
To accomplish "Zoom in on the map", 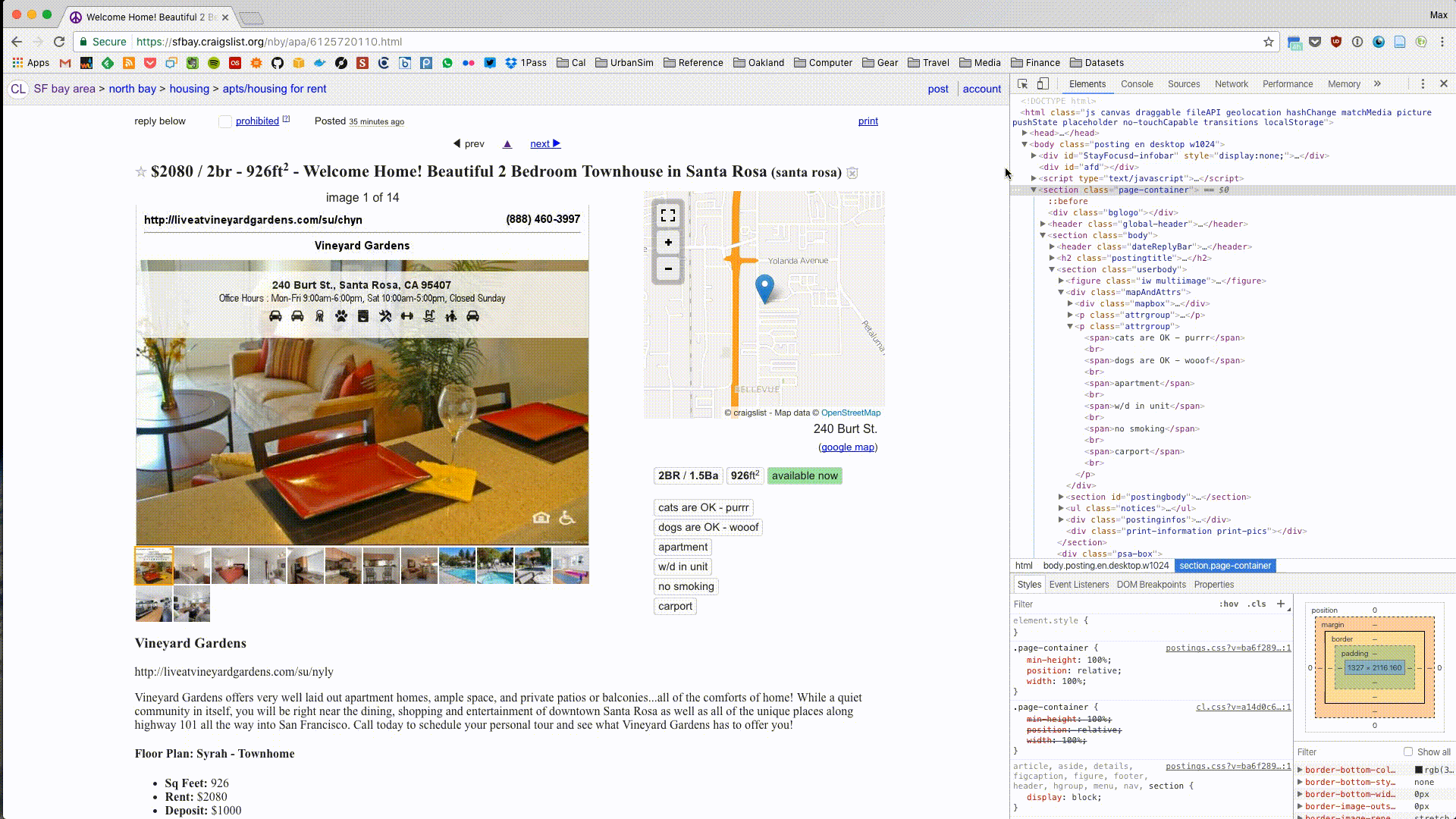I will (x=668, y=243).
